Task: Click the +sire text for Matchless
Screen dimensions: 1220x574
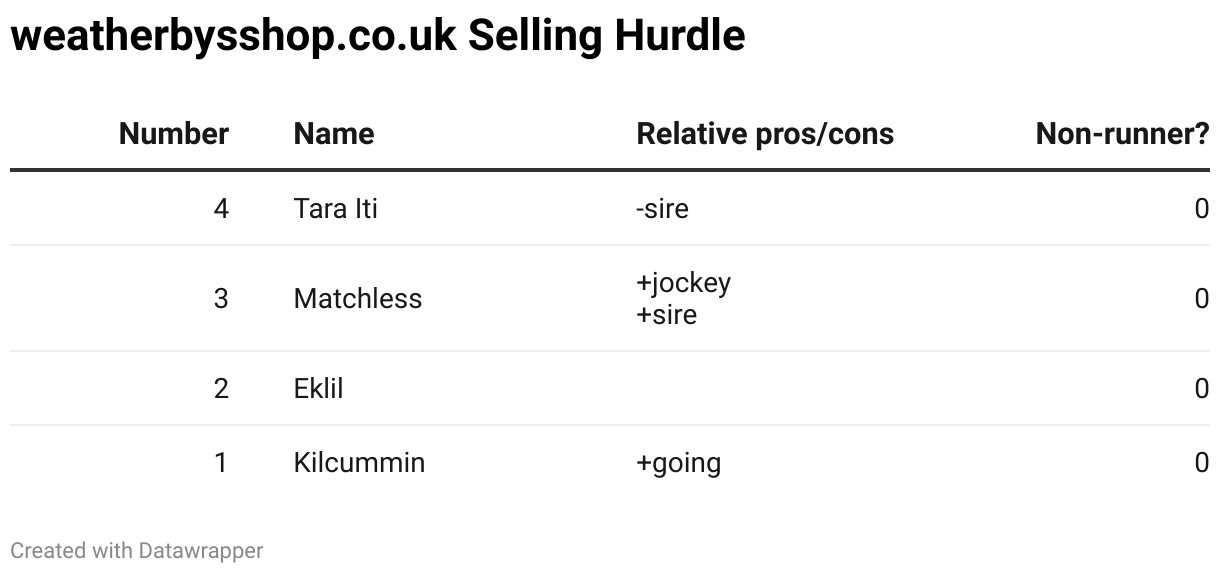Action: (666, 315)
